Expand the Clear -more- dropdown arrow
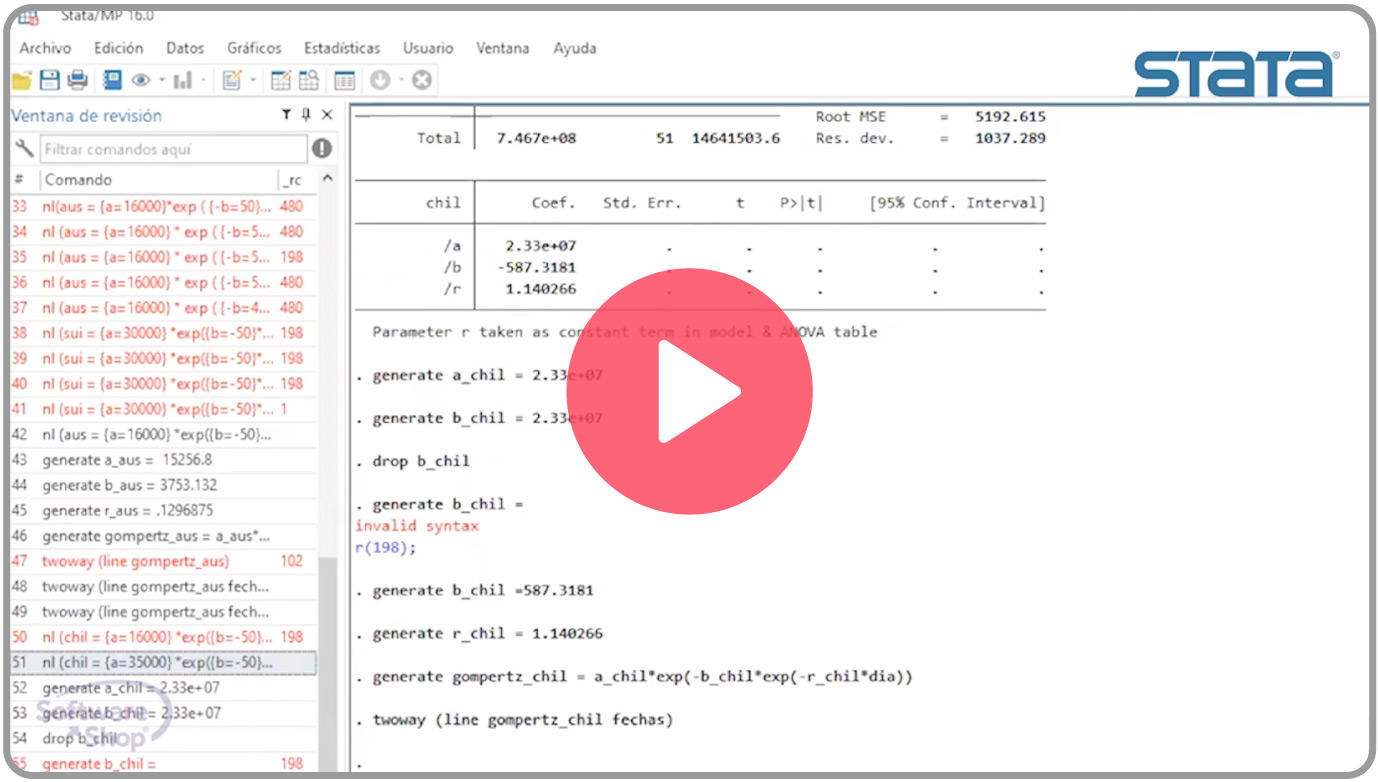Viewport: 1378px width, 782px height. coord(400,80)
